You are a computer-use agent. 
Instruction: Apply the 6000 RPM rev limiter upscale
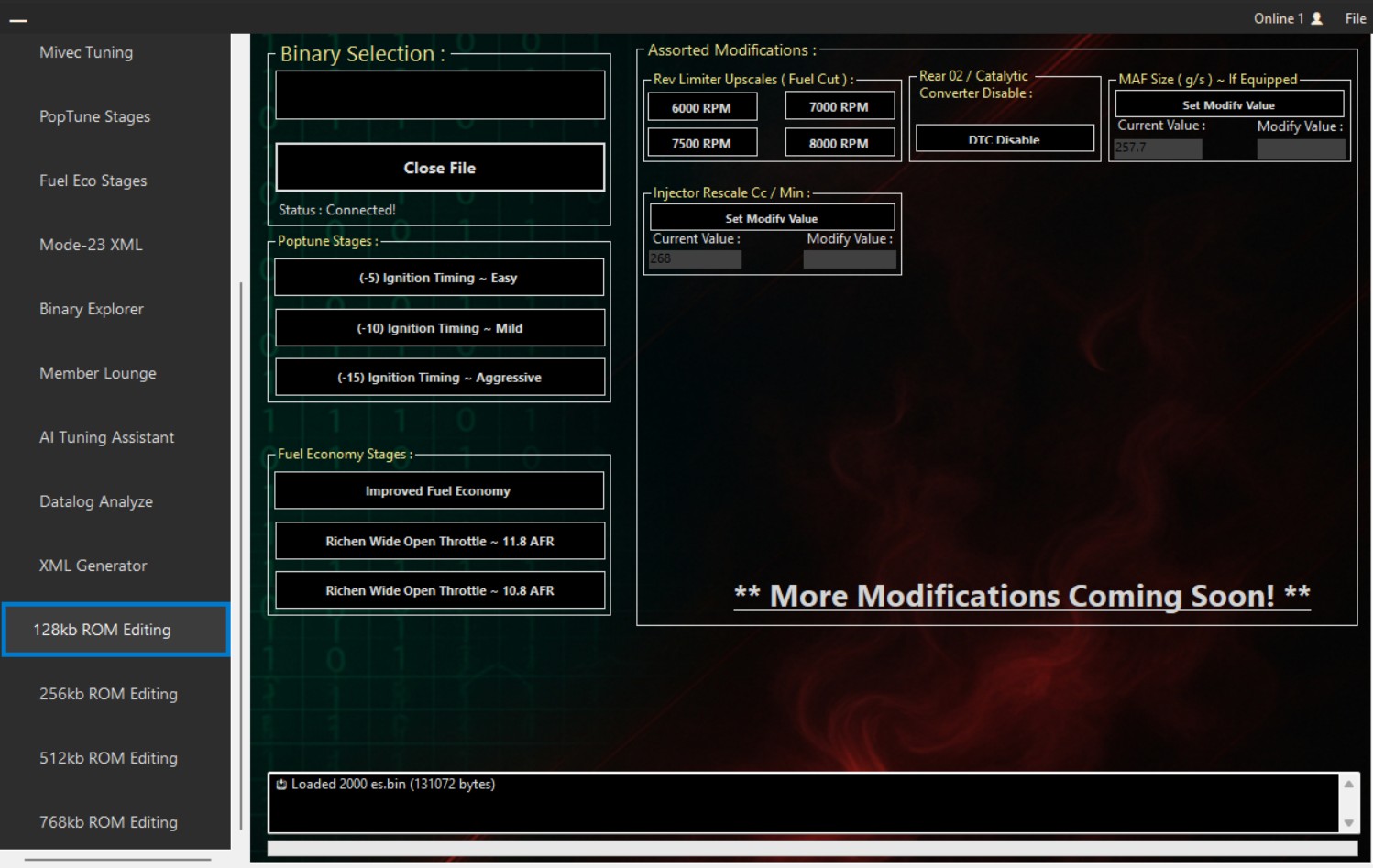tap(702, 106)
